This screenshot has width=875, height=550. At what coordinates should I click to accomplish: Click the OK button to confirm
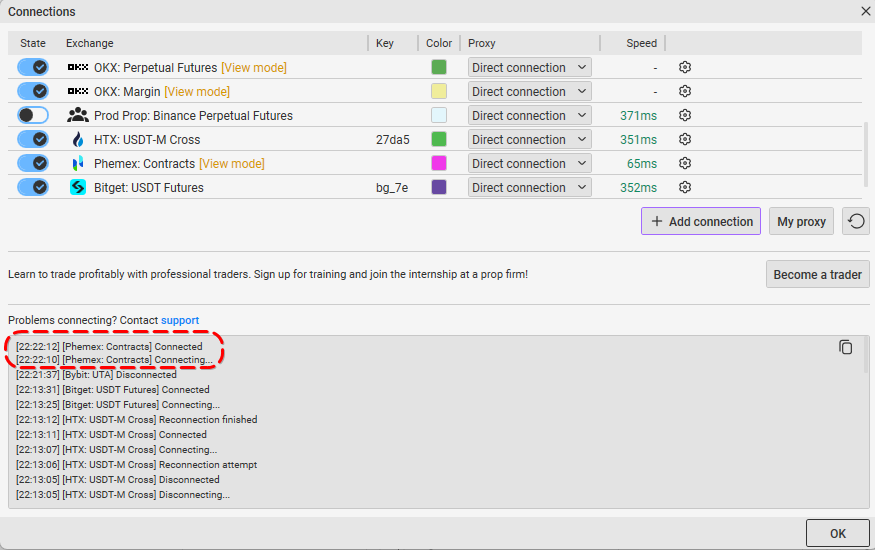pyautogui.click(x=837, y=533)
